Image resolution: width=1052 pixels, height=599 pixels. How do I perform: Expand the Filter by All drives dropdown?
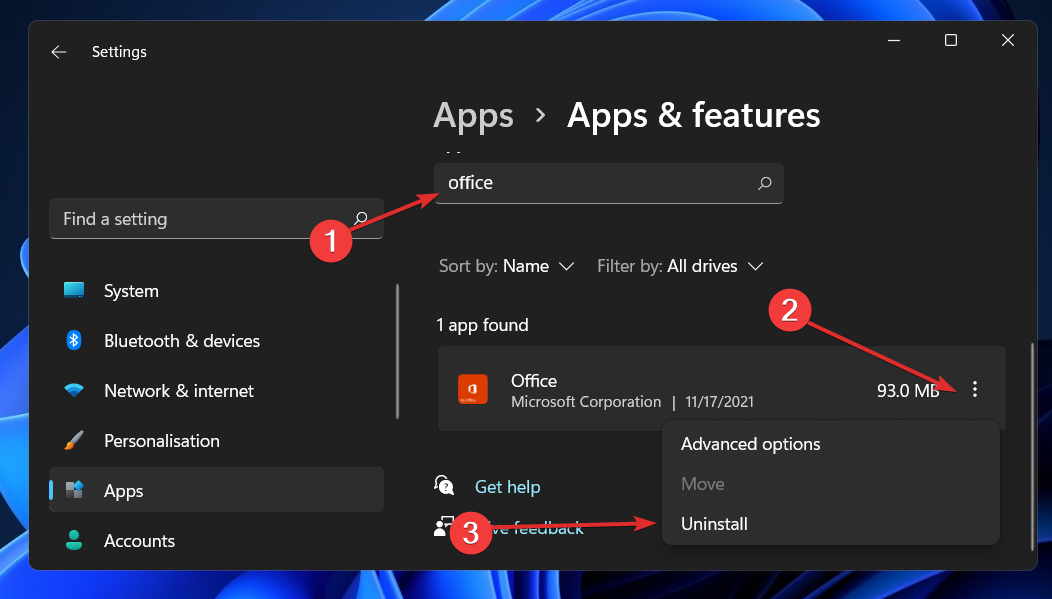(x=680, y=266)
